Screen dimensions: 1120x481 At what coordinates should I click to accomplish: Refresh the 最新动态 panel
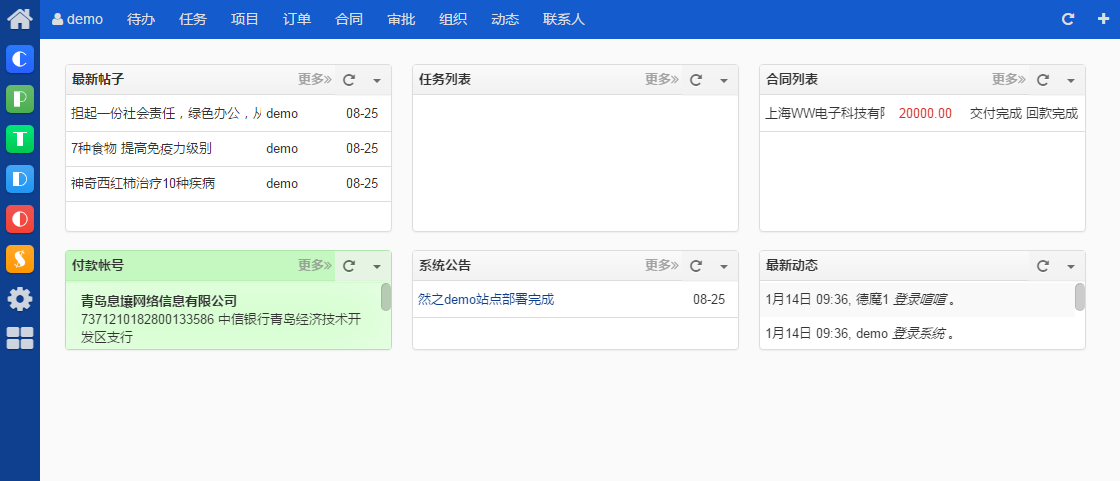point(1043,266)
